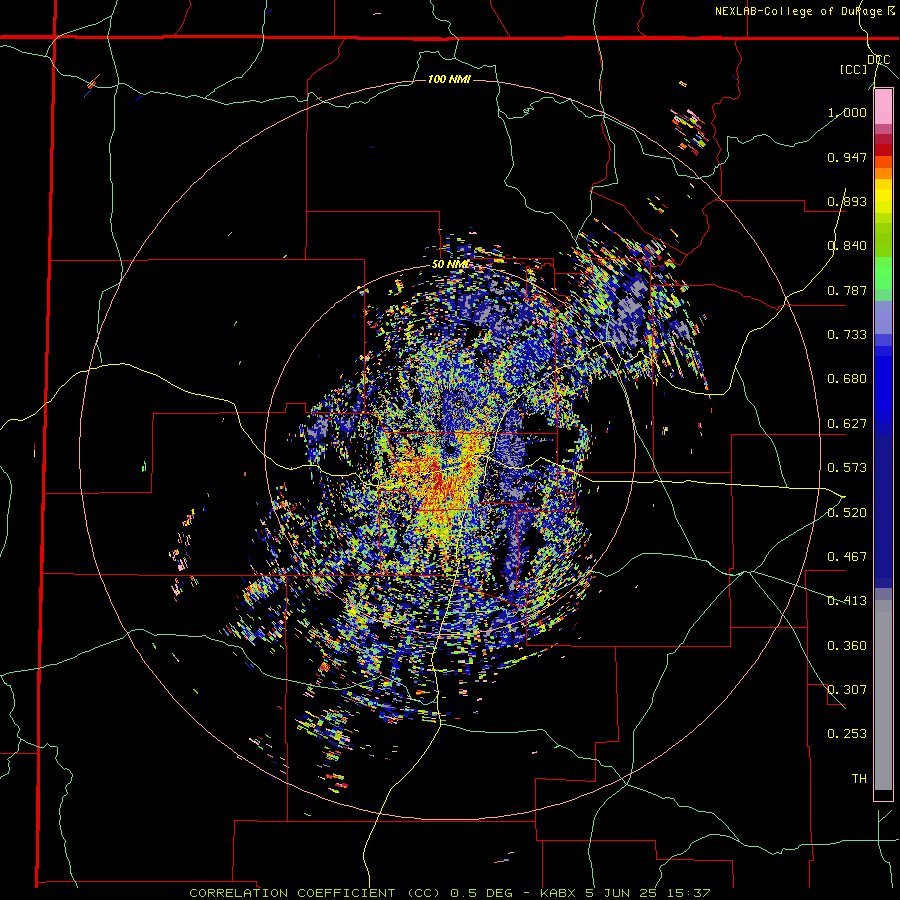
Task: Click the 0.787 legend value
Action: point(847,290)
